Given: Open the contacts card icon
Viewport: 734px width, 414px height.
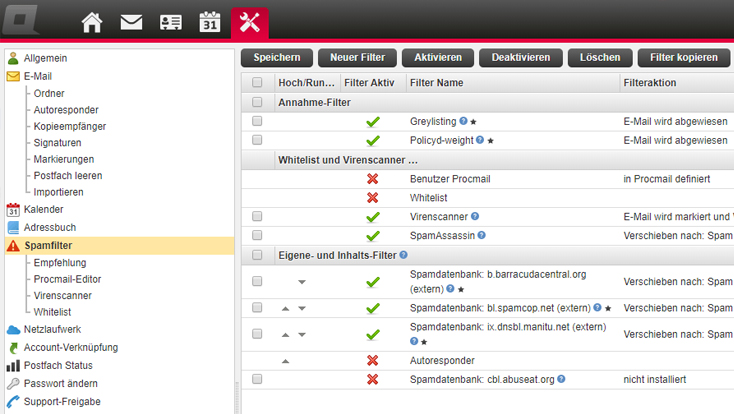Looking at the screenshot, I should (x=170, y=22).
